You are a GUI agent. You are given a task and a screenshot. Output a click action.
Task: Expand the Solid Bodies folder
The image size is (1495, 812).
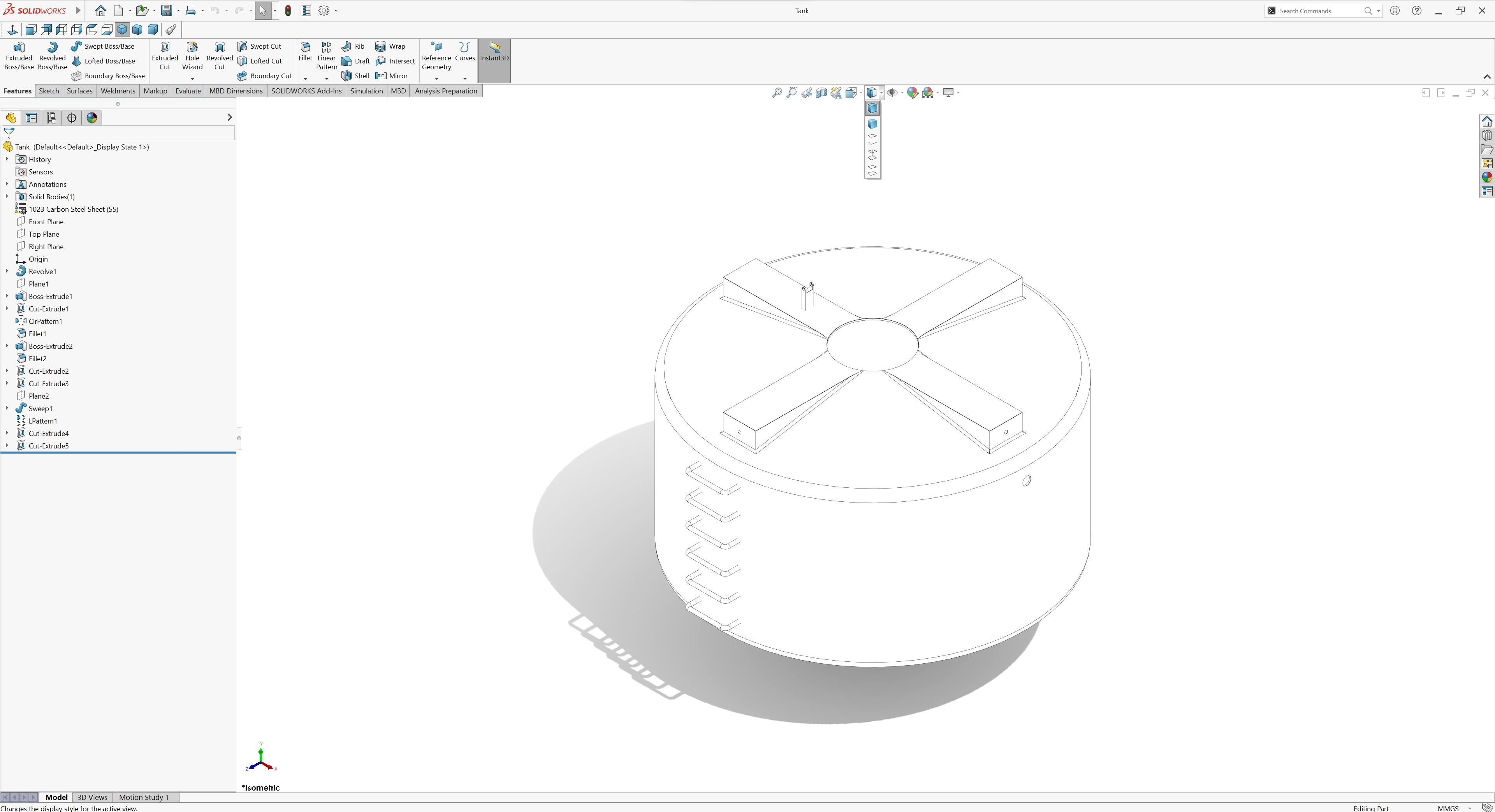6,196
